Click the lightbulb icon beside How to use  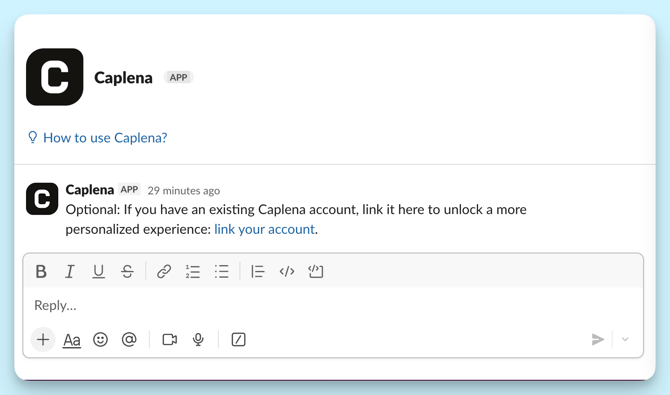pos(32,137)
